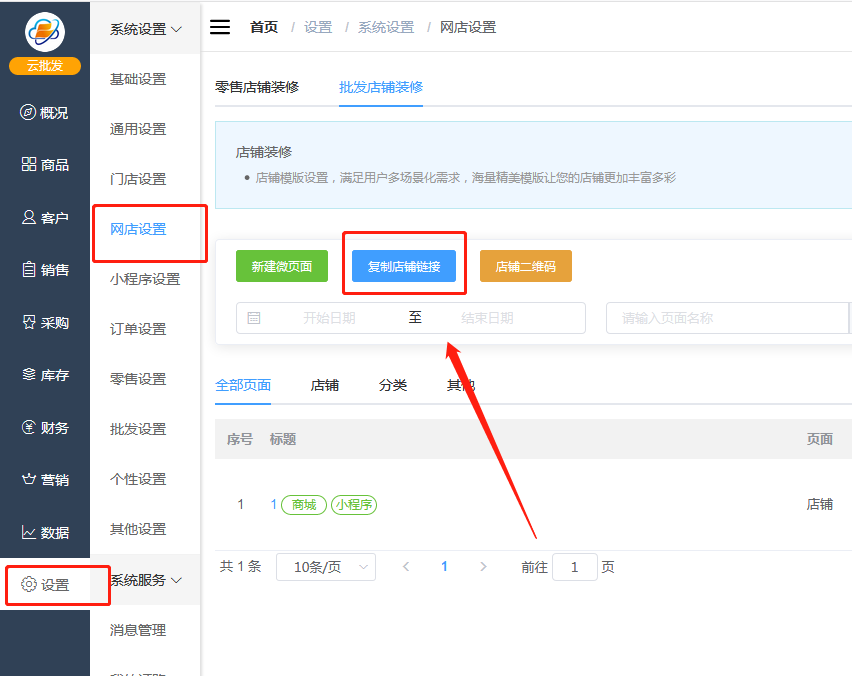852x676 pixels.
Task: Click the 复制店铺链接 button
Action: [404, 264]
